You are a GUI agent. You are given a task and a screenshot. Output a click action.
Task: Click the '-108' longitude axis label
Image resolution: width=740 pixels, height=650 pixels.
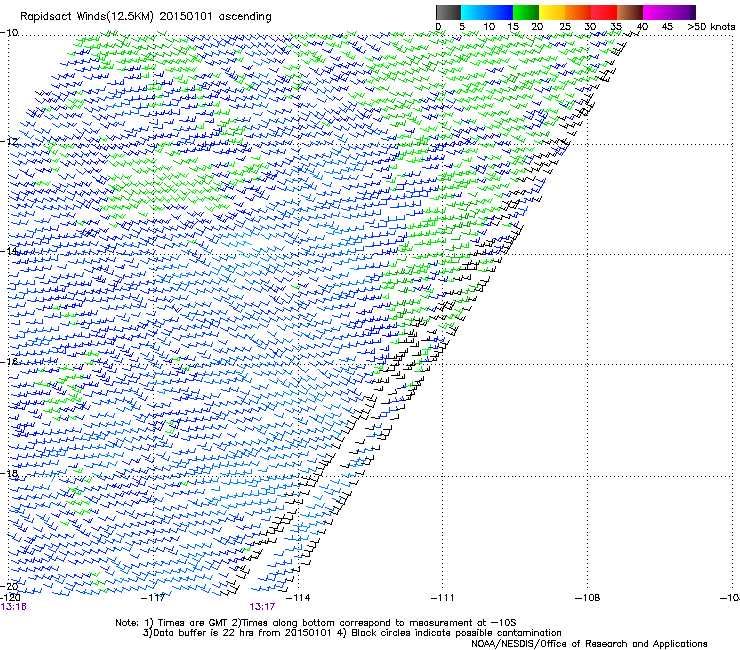[587, 598]
